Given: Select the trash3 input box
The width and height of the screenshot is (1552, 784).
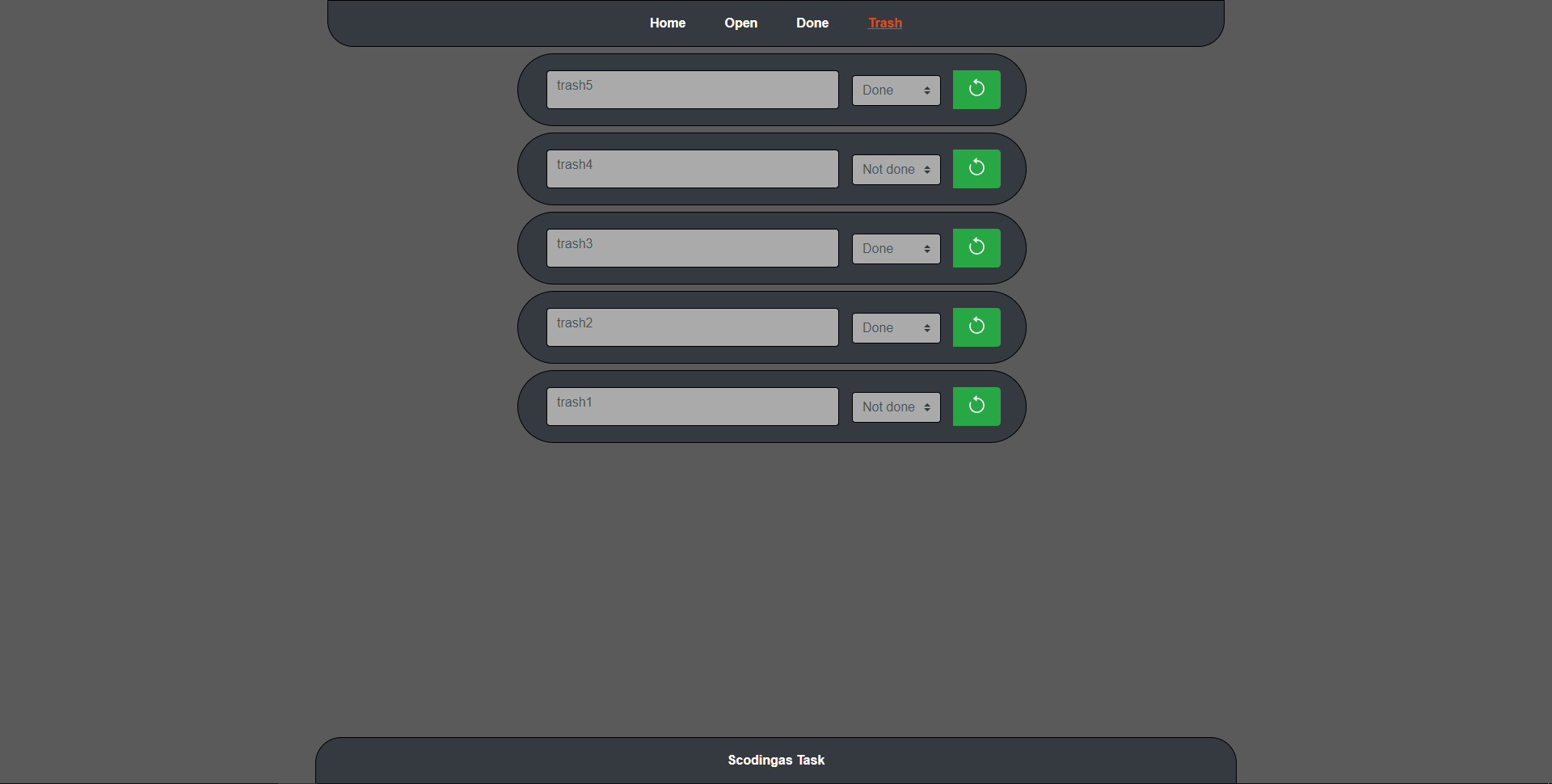Looking at the screenshot, I should click(691, 247).
